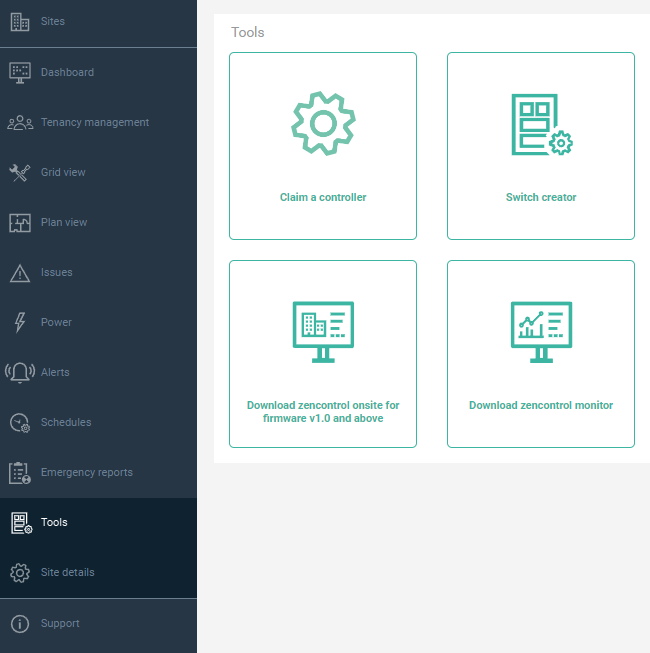Open the Schedules page
Screen dimensions: 650x653
[x=98, y=422]
